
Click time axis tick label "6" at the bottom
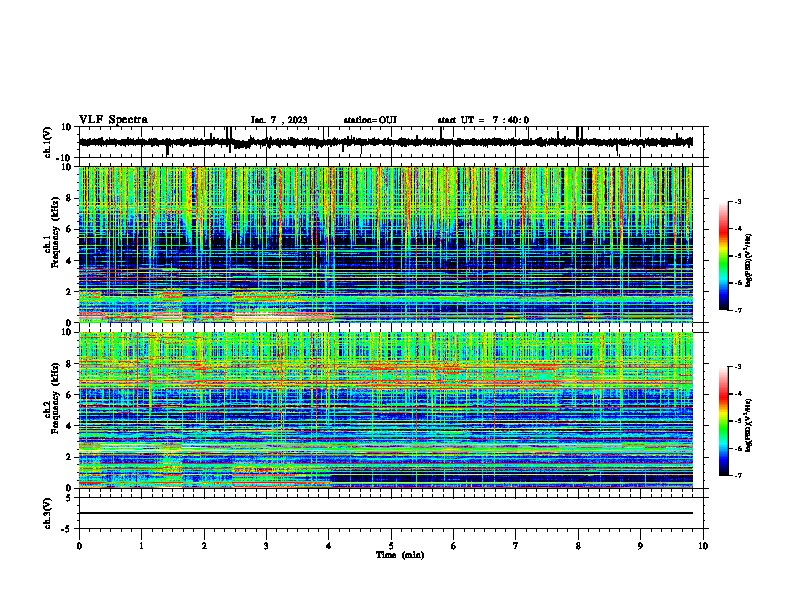(454, 546)
